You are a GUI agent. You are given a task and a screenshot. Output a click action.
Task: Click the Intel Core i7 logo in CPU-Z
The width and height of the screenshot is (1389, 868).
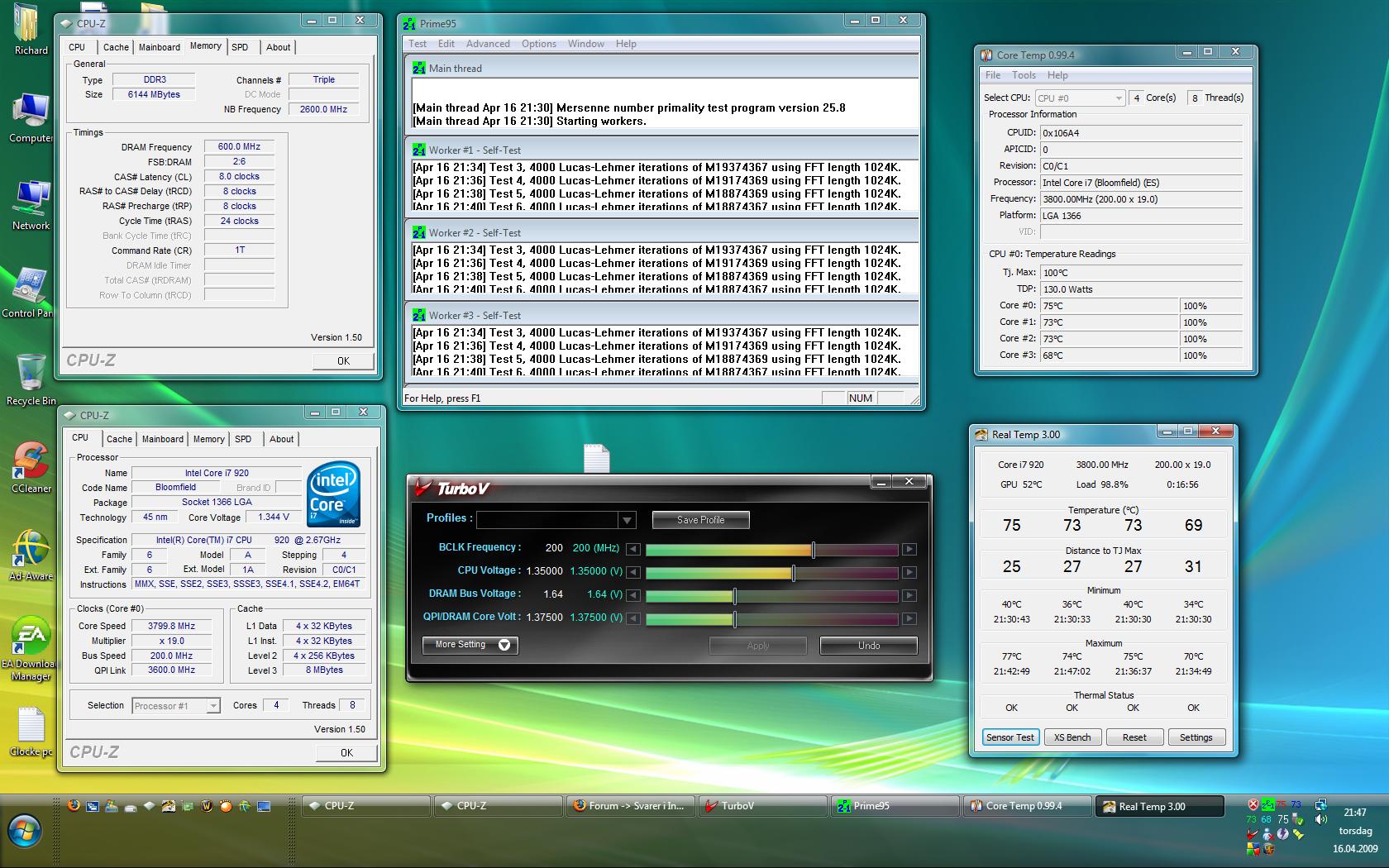(x=333, y=494)
